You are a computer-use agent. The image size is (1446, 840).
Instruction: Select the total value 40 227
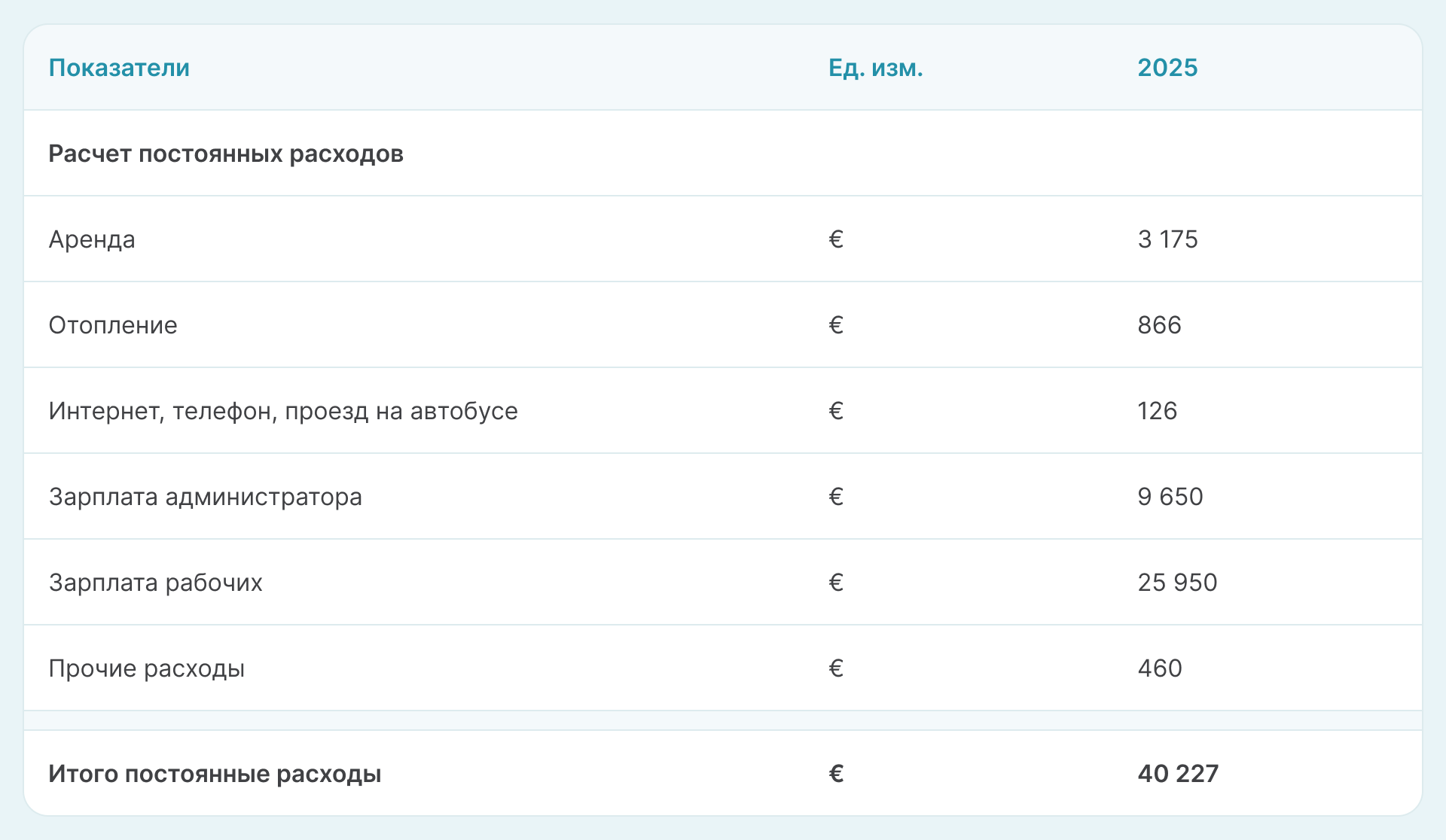pos(1178,774)
